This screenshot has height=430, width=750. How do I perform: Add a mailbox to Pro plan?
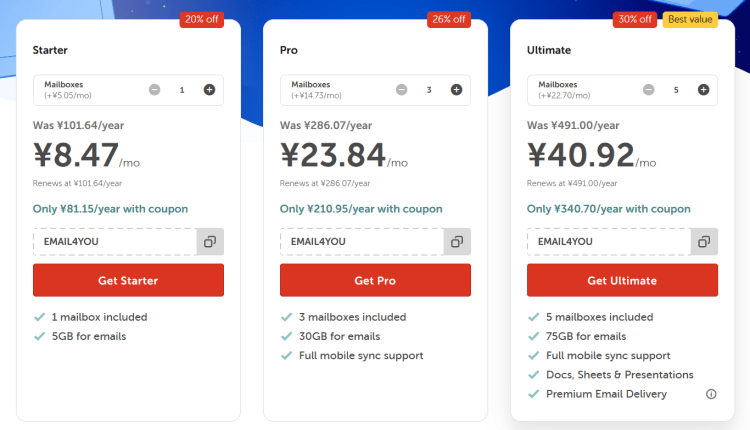[456, 89]
